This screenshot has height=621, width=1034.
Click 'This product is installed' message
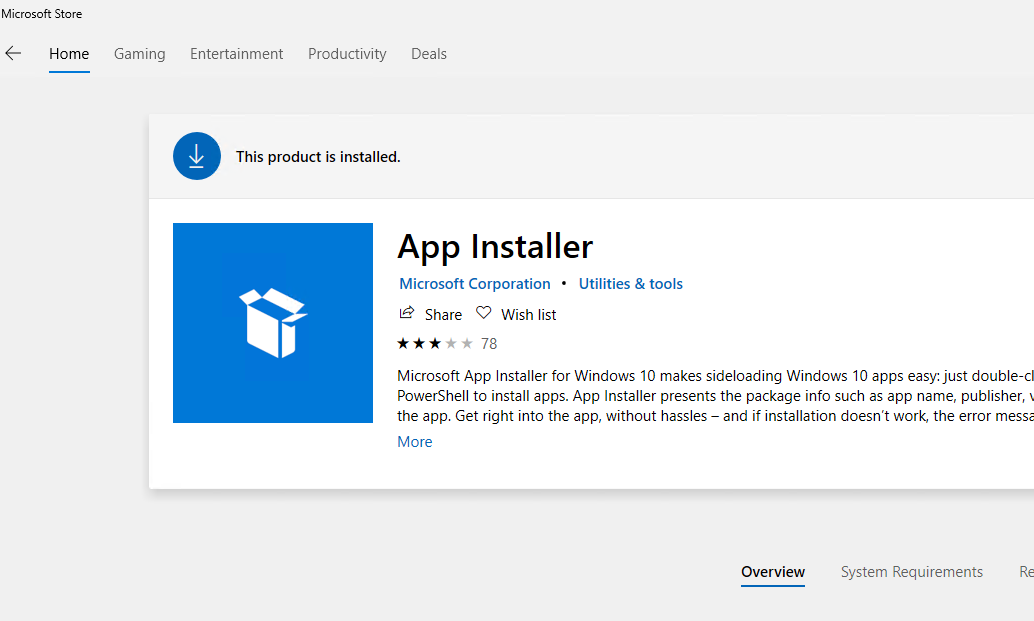click(x=318, y=157)
